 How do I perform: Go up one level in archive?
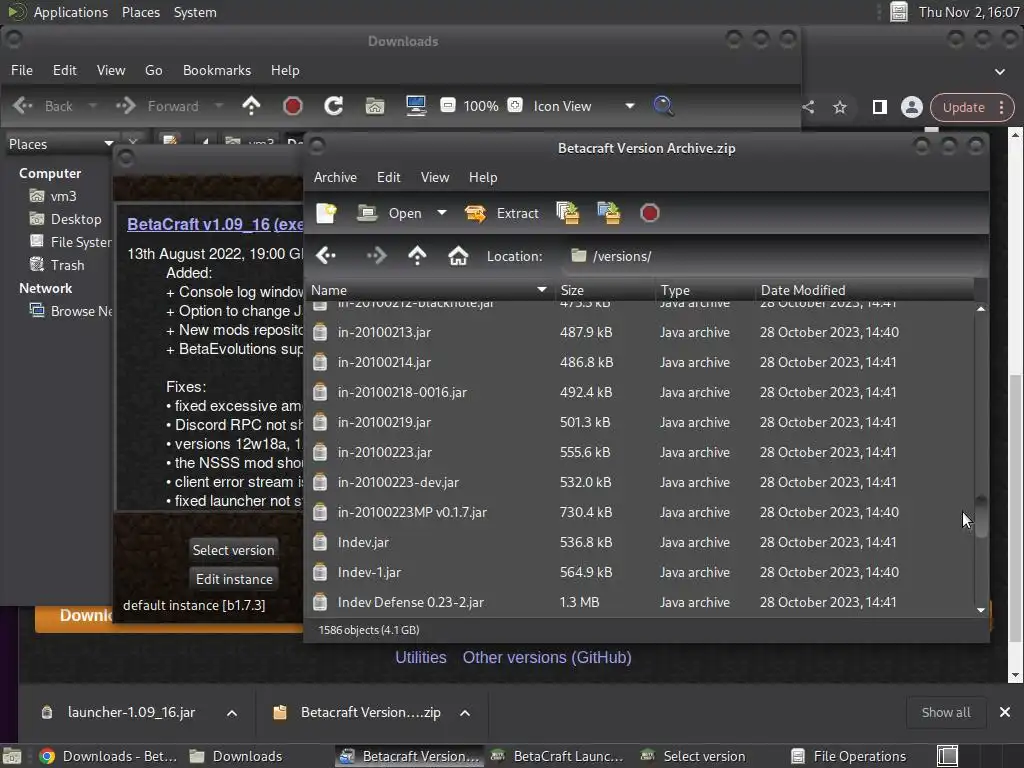[417, 255]
